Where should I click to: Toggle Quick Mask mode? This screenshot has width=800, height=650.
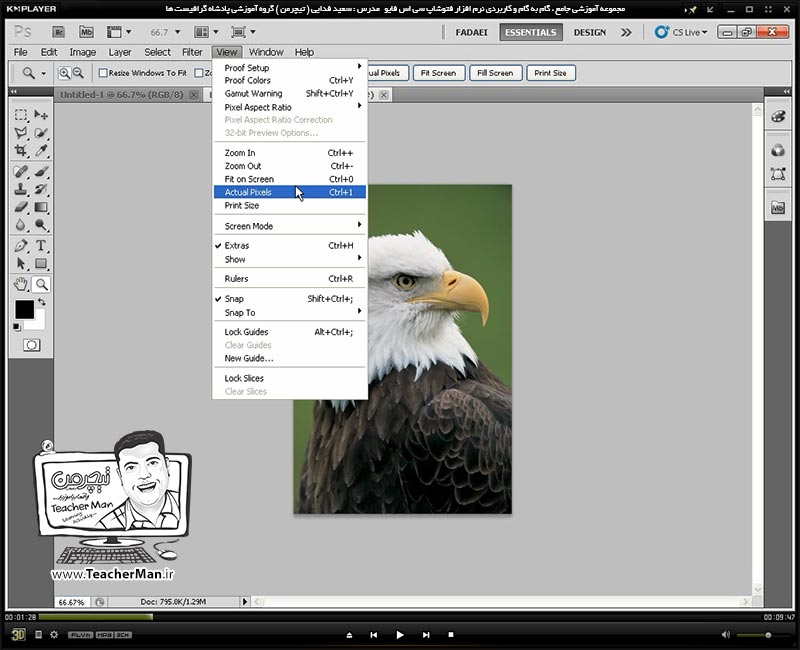(31, 345)
